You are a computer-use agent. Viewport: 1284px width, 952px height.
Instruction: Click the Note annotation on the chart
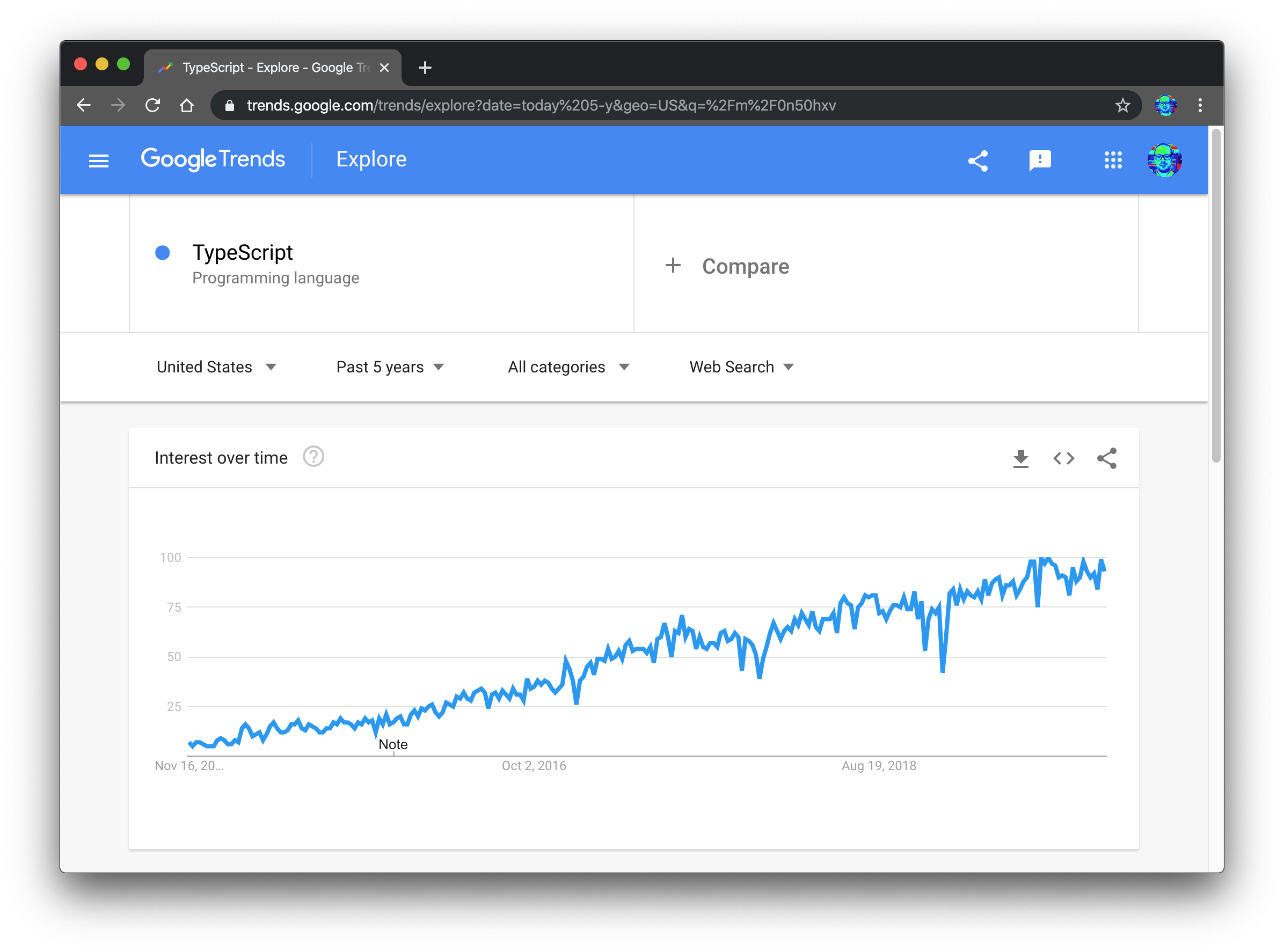coord(393,744)
